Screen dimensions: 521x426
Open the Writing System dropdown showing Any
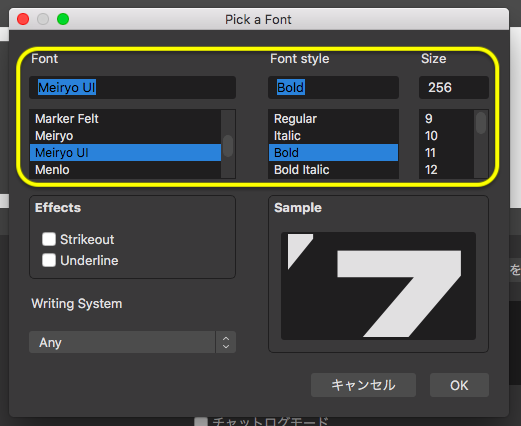132,342
